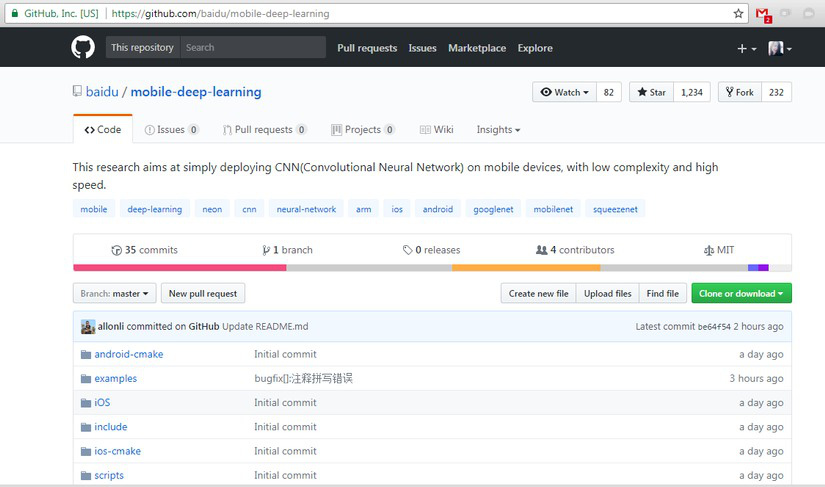Select the Code tab
Image resolution: width=825 pixels, height=487 pixels.
tap(103, 129)
